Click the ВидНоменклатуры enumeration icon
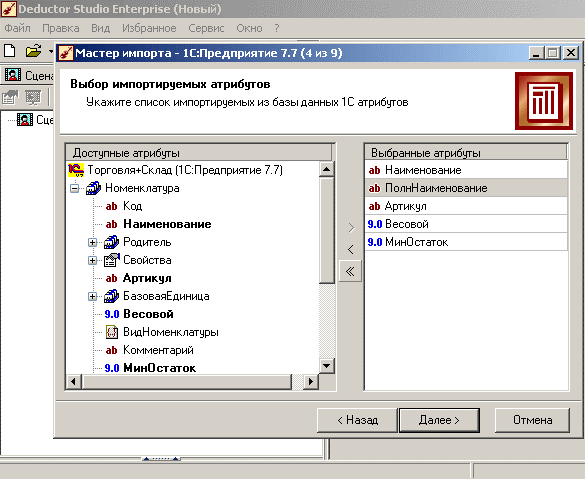585x480 pixels. [112, 332]
